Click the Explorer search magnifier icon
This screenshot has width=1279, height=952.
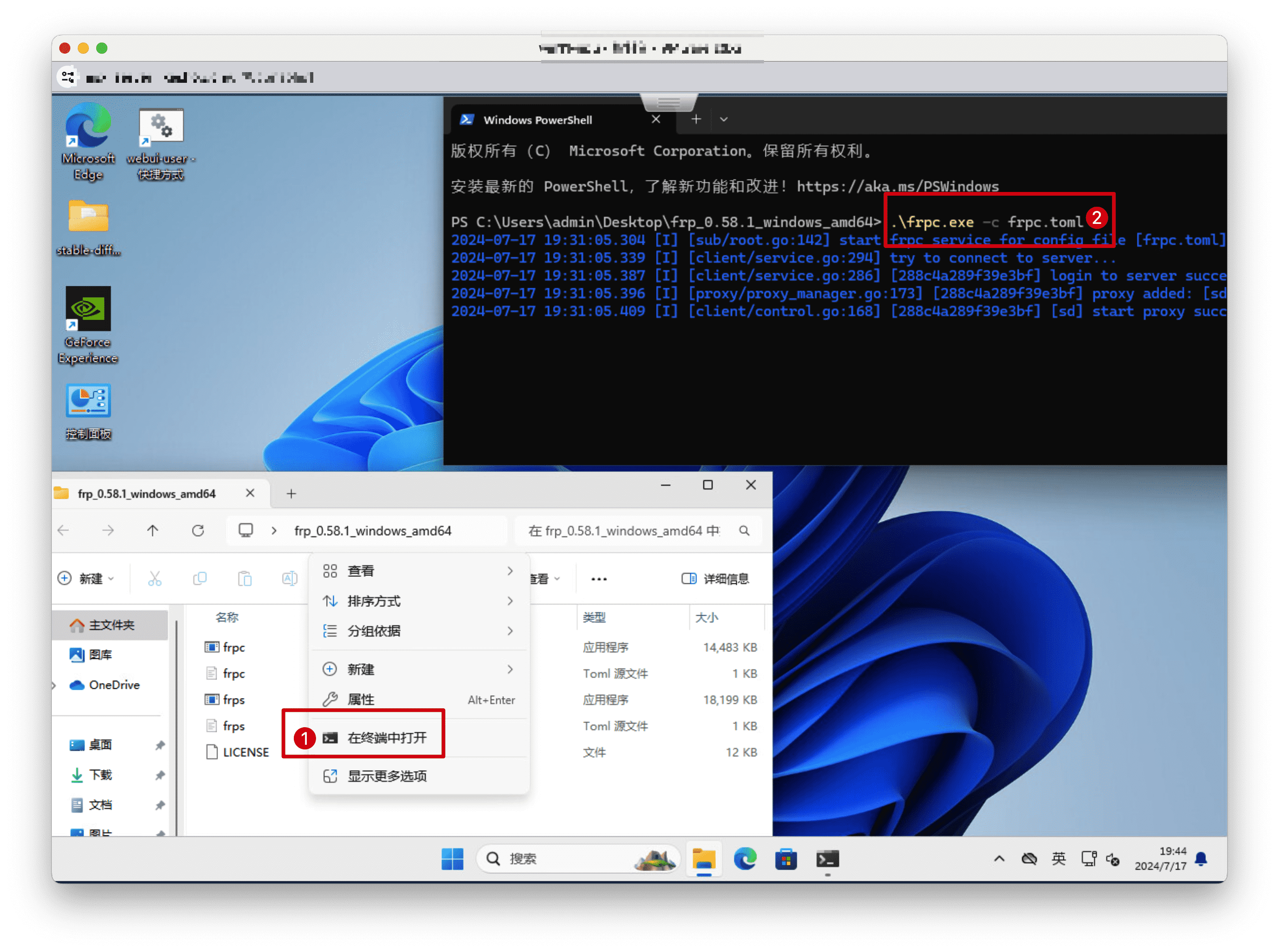(744, 530)
